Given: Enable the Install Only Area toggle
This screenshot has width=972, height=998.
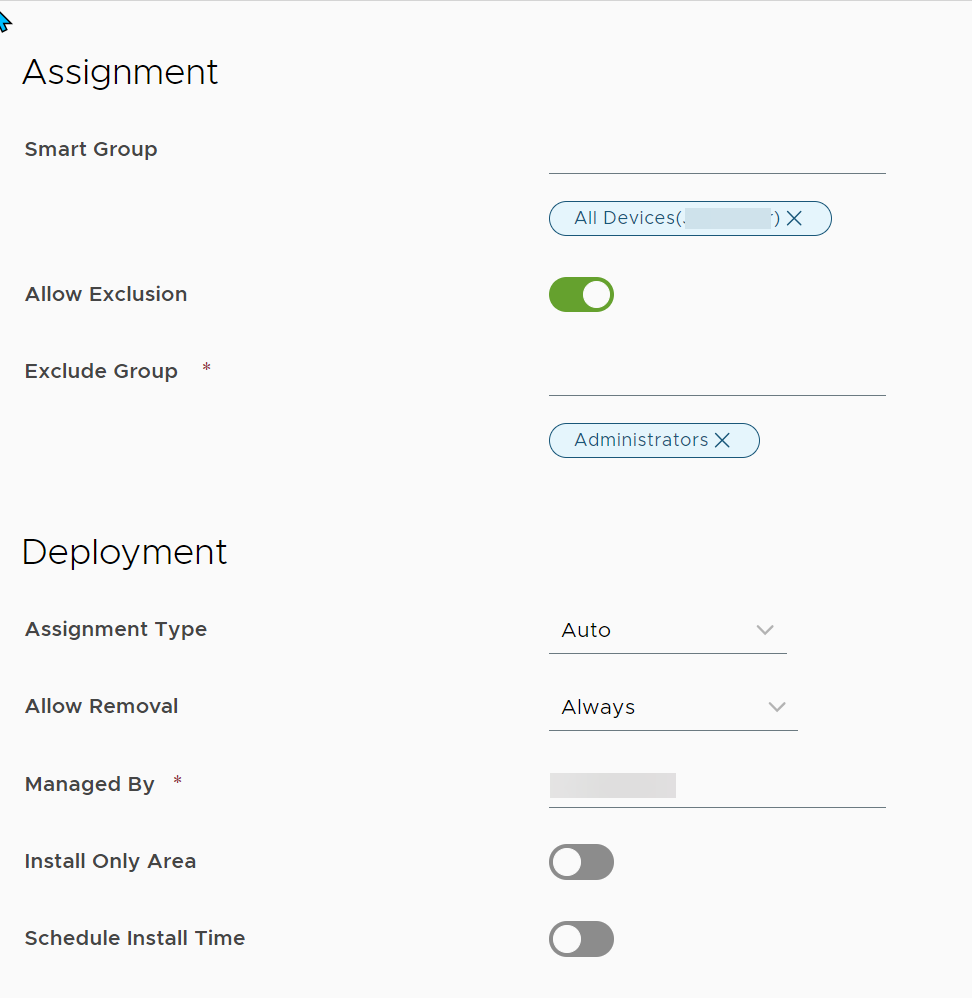Looking at the screenshot, I should [581, 861].
